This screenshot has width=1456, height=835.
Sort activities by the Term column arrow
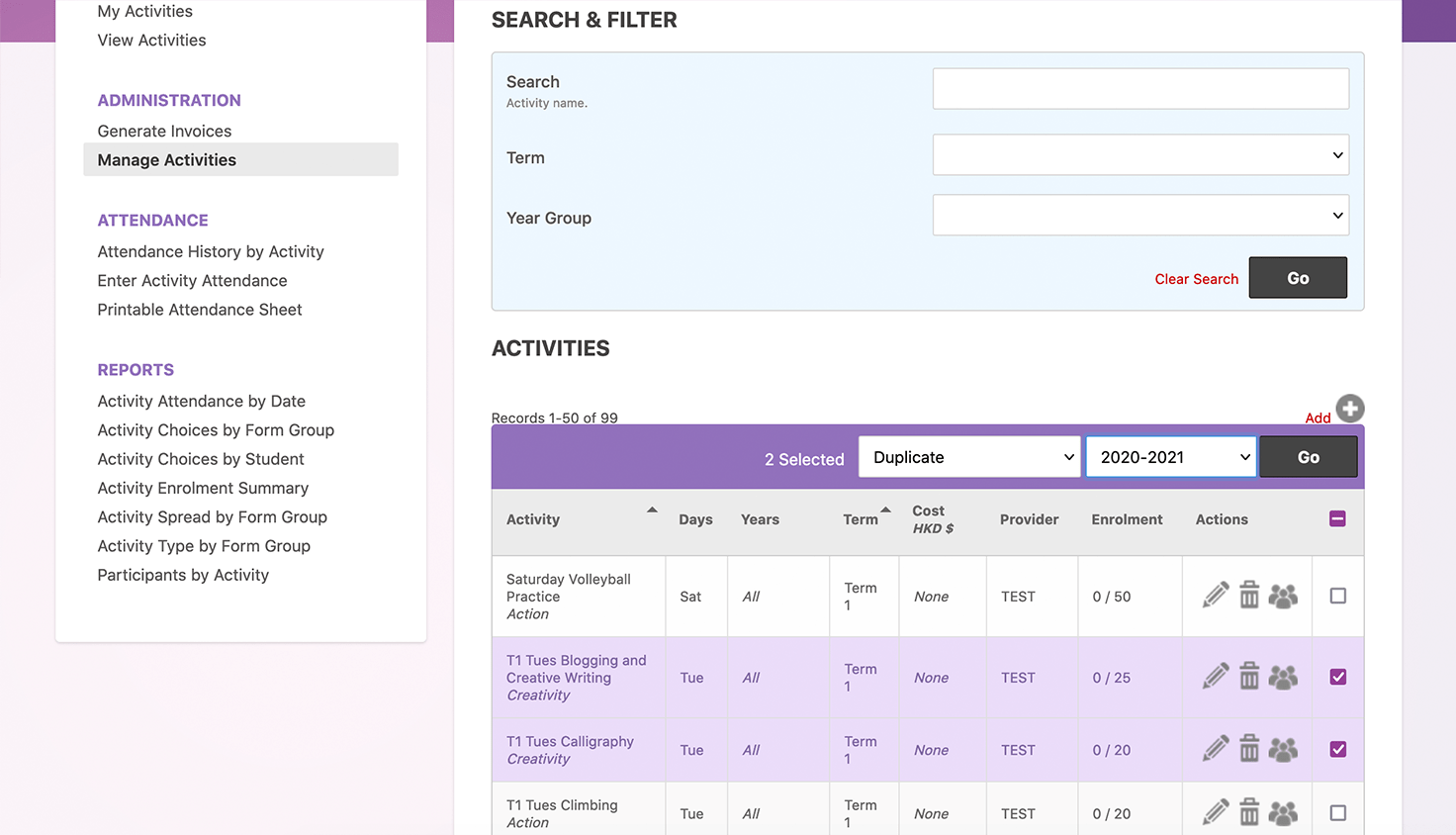coord(883,512)
